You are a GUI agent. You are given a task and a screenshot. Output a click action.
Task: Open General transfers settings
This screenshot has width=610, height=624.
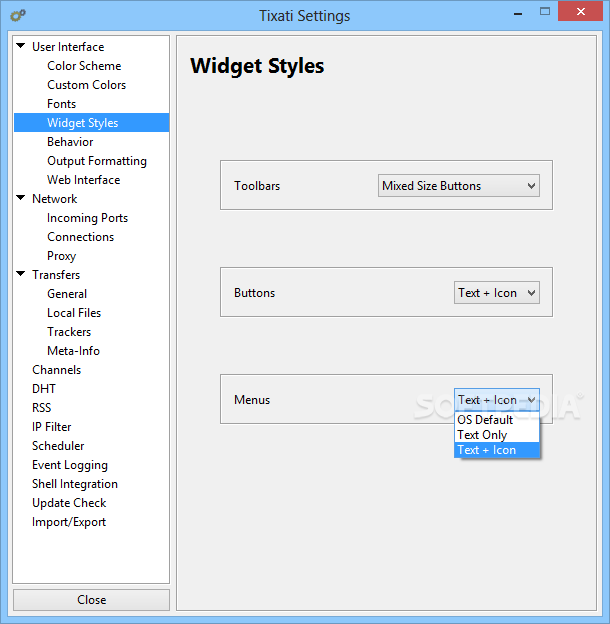[x=67, y=294]
